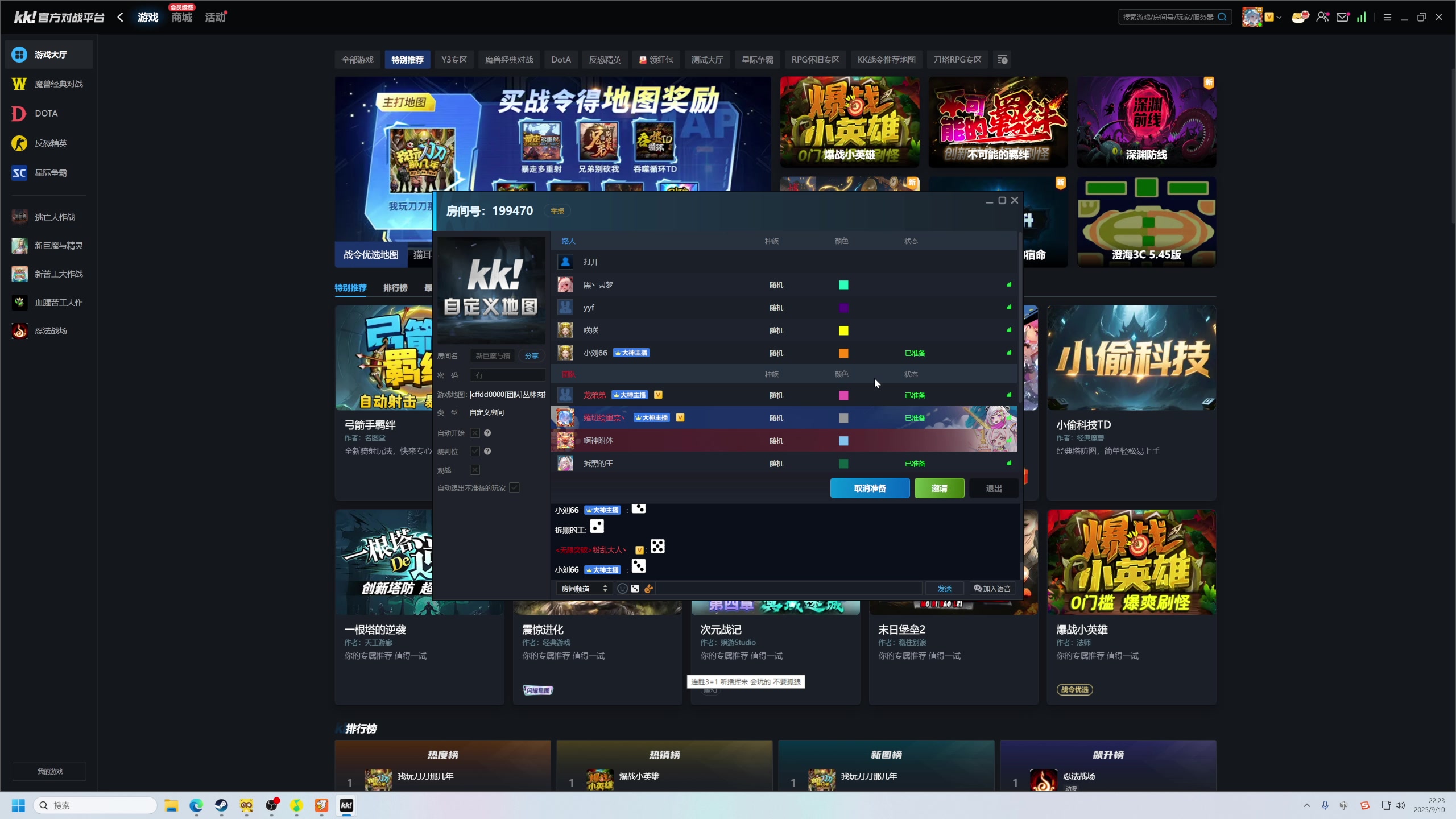Open 逃亡大作战 game in the sidebar
1456x819 pixels.
tap(49, 217)
